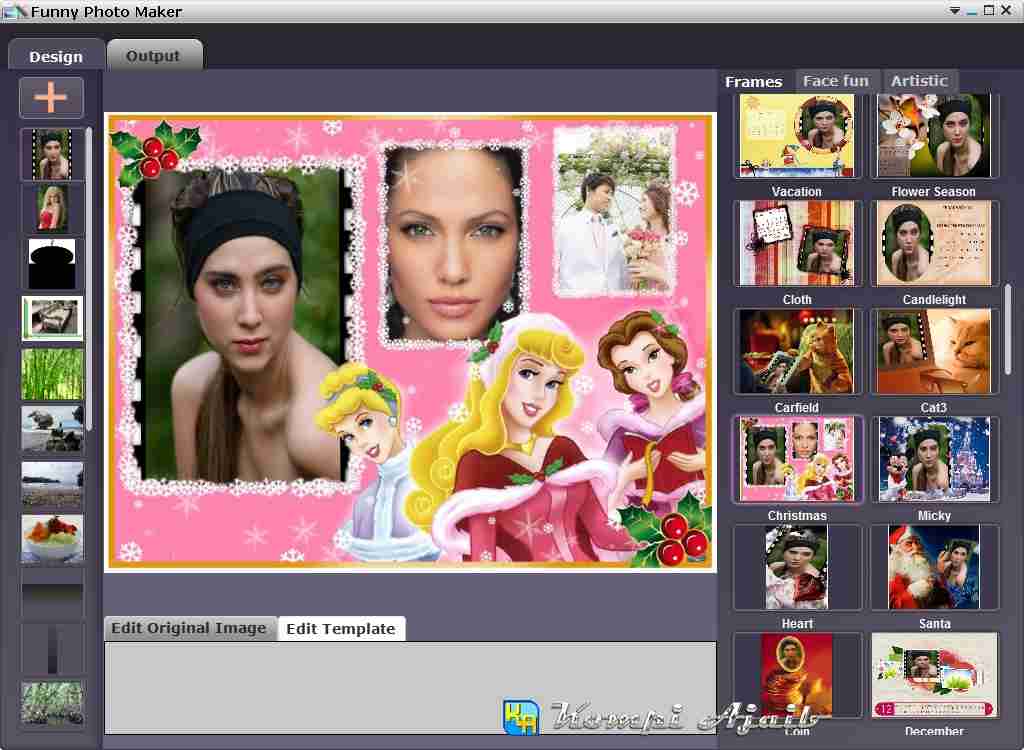
Task: Open the Face fun tab
Action: 837,81
